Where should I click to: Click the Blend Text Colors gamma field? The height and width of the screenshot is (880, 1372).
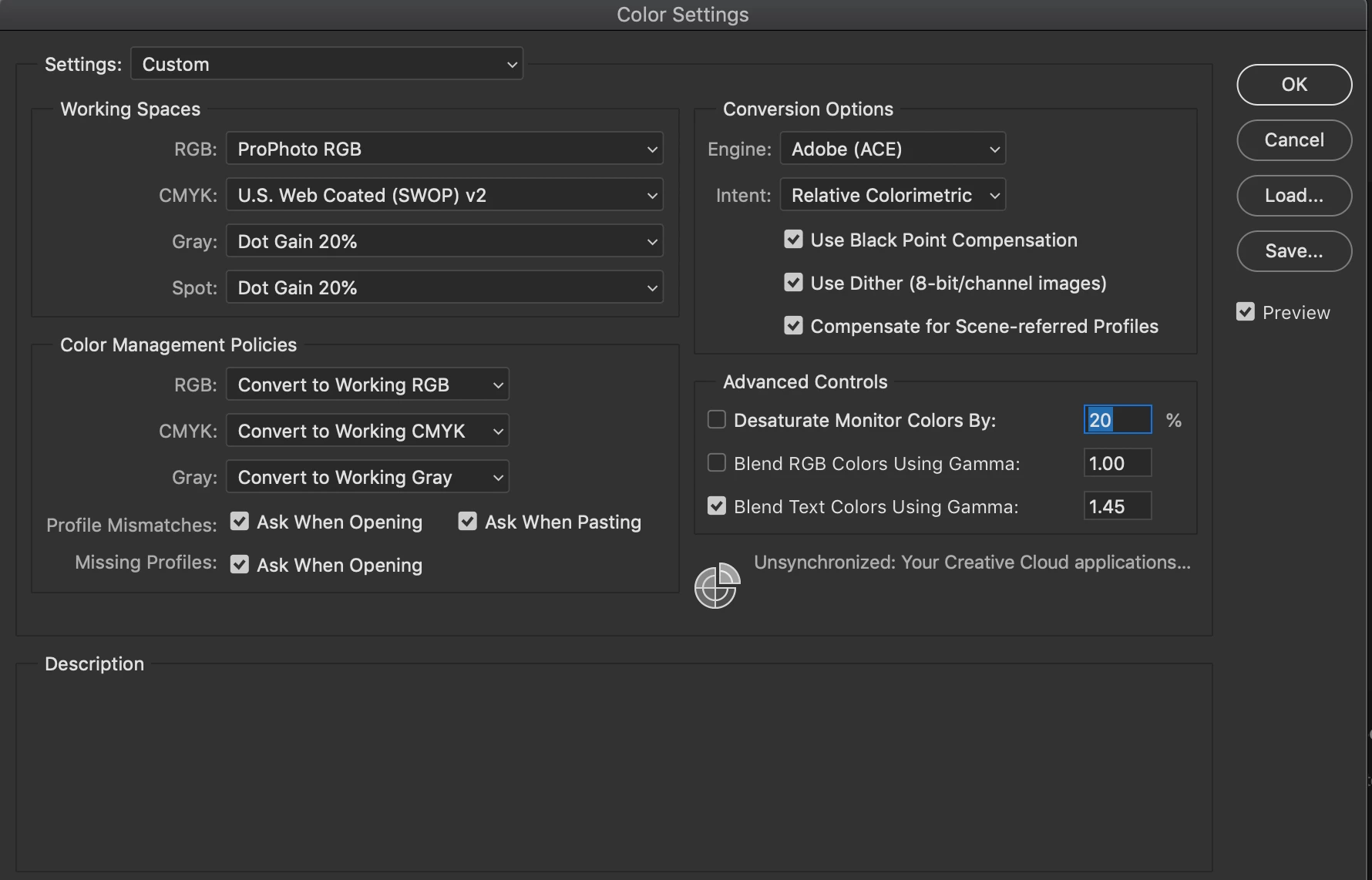point(1117,506)
